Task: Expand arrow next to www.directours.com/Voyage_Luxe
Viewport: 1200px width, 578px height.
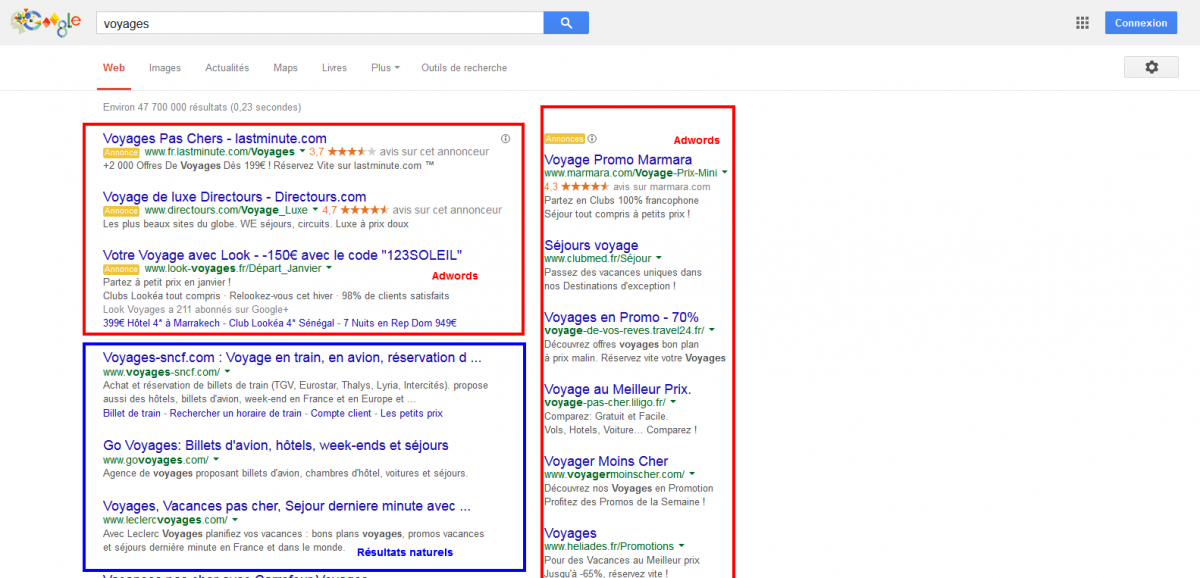Action: click(x=314, y=210)
